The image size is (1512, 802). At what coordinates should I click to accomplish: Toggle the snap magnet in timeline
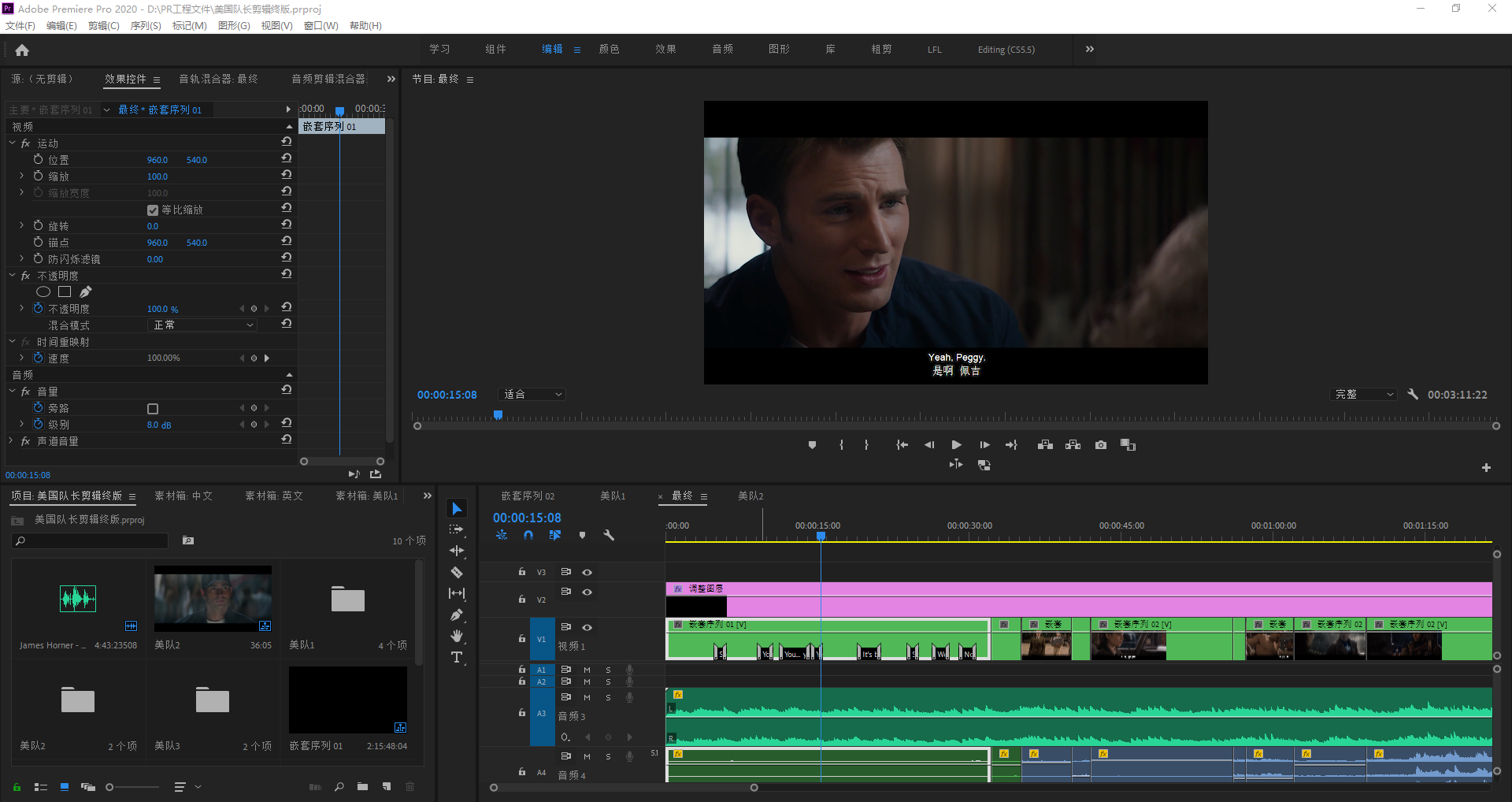528,535
